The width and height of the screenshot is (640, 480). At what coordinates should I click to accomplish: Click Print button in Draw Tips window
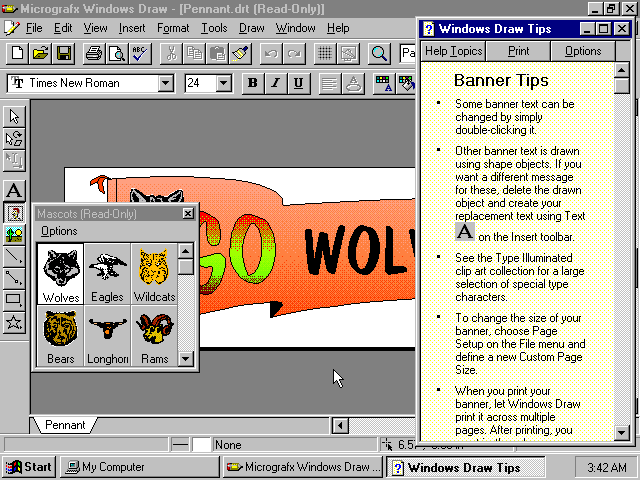[x=518, y=51]
